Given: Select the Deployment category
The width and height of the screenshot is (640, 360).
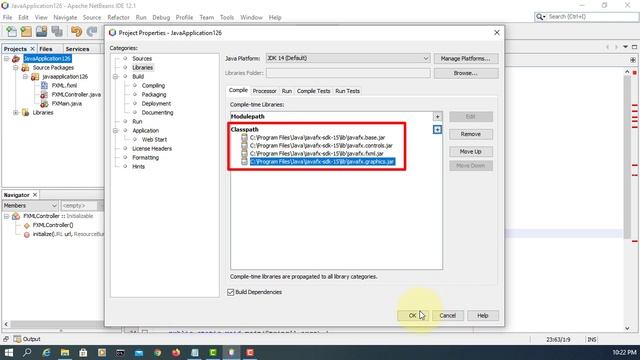Looking at the screenshot, I should 156,104.
